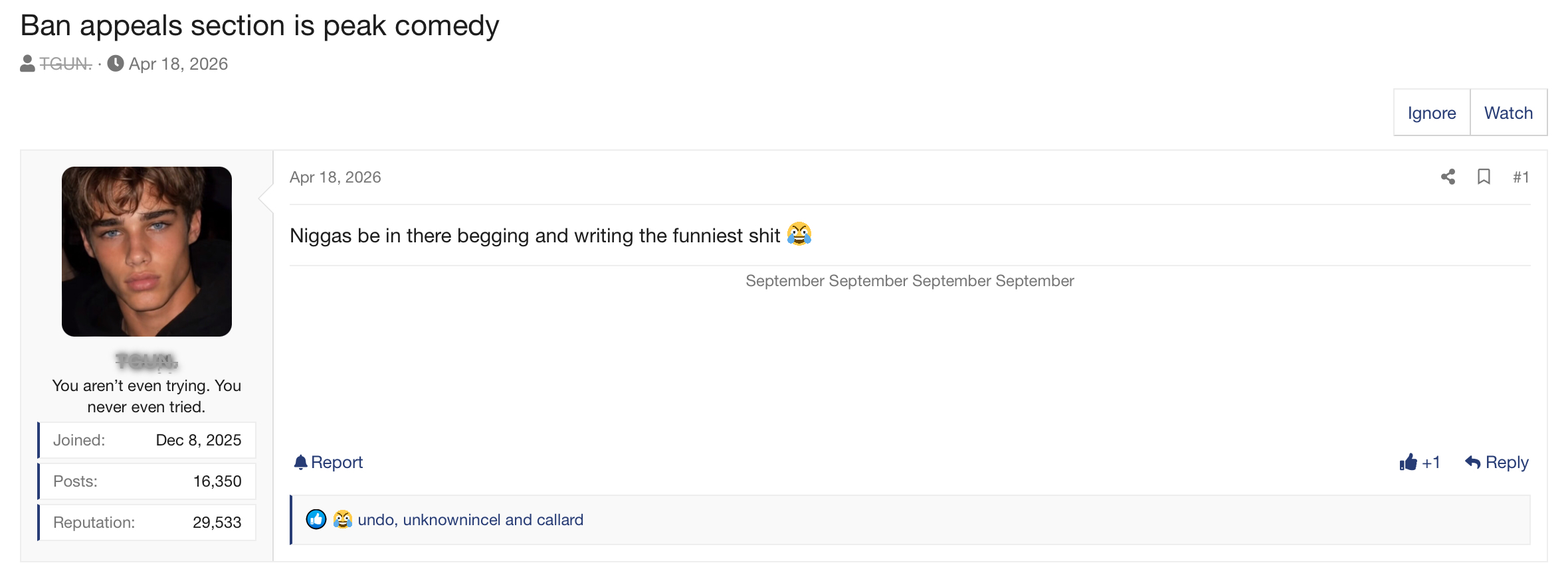The height and width of the screenshot is (563, 1568).
Task: Open the strikethrough author name under the title
Action: tap(65, 64)
